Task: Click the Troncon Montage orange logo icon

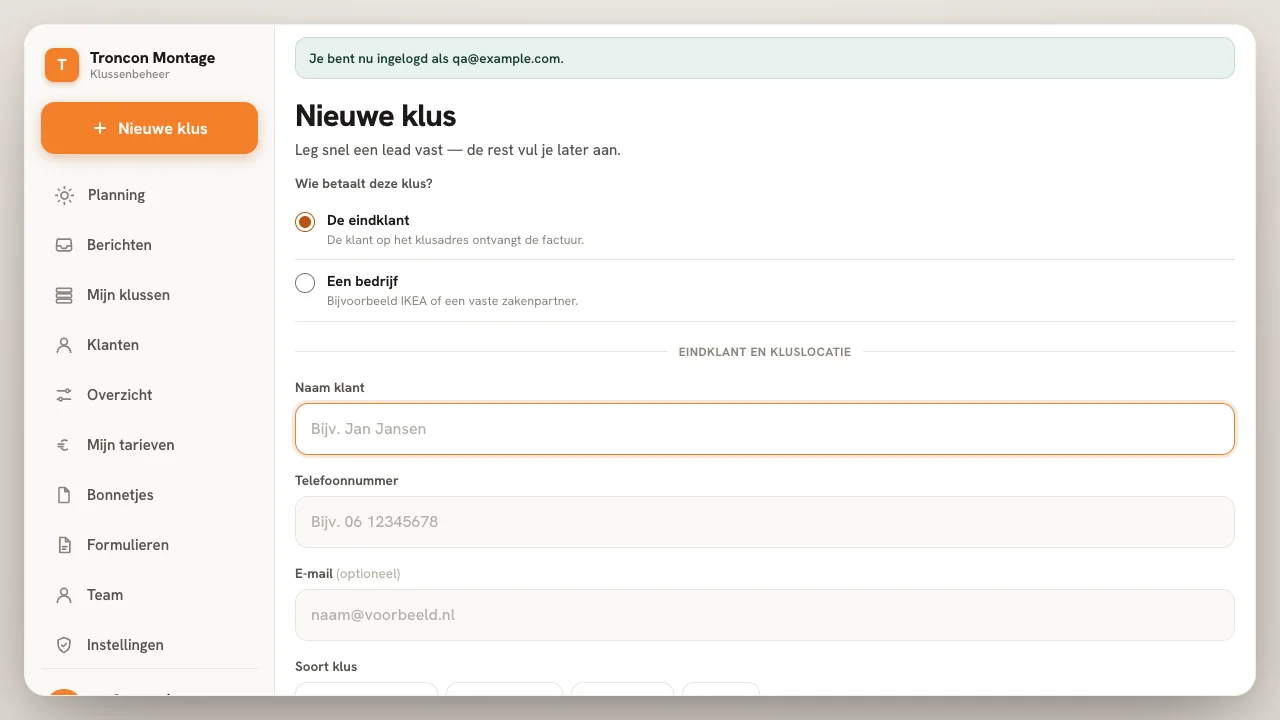Action: click(x=62, y=65)
